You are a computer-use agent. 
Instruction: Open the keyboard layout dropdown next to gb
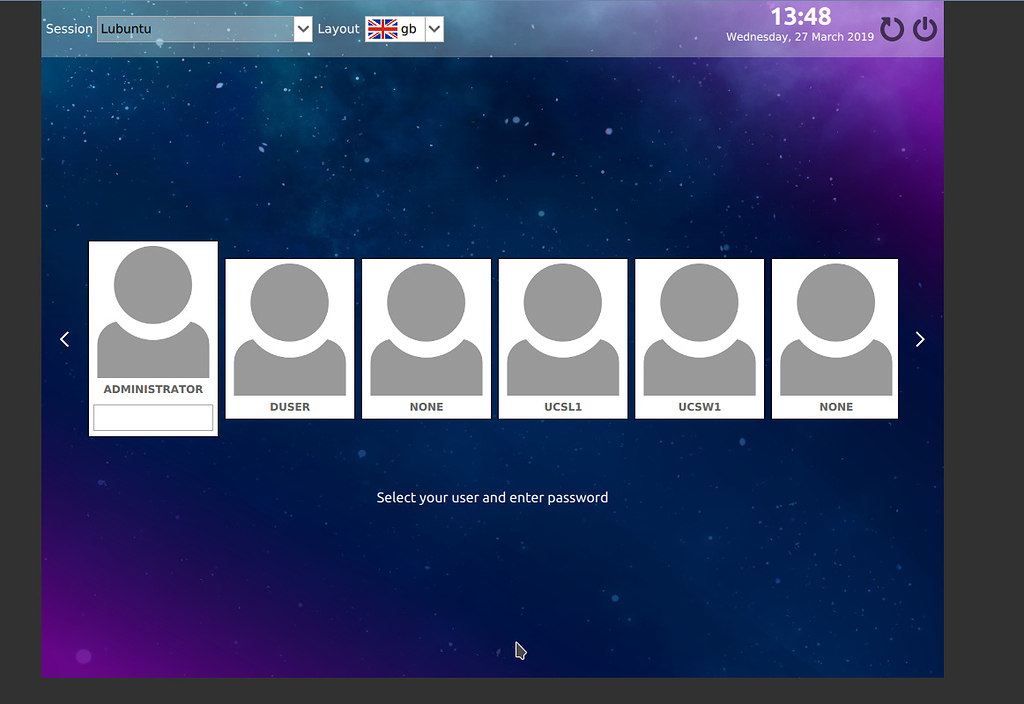click(x=432, y=29)
